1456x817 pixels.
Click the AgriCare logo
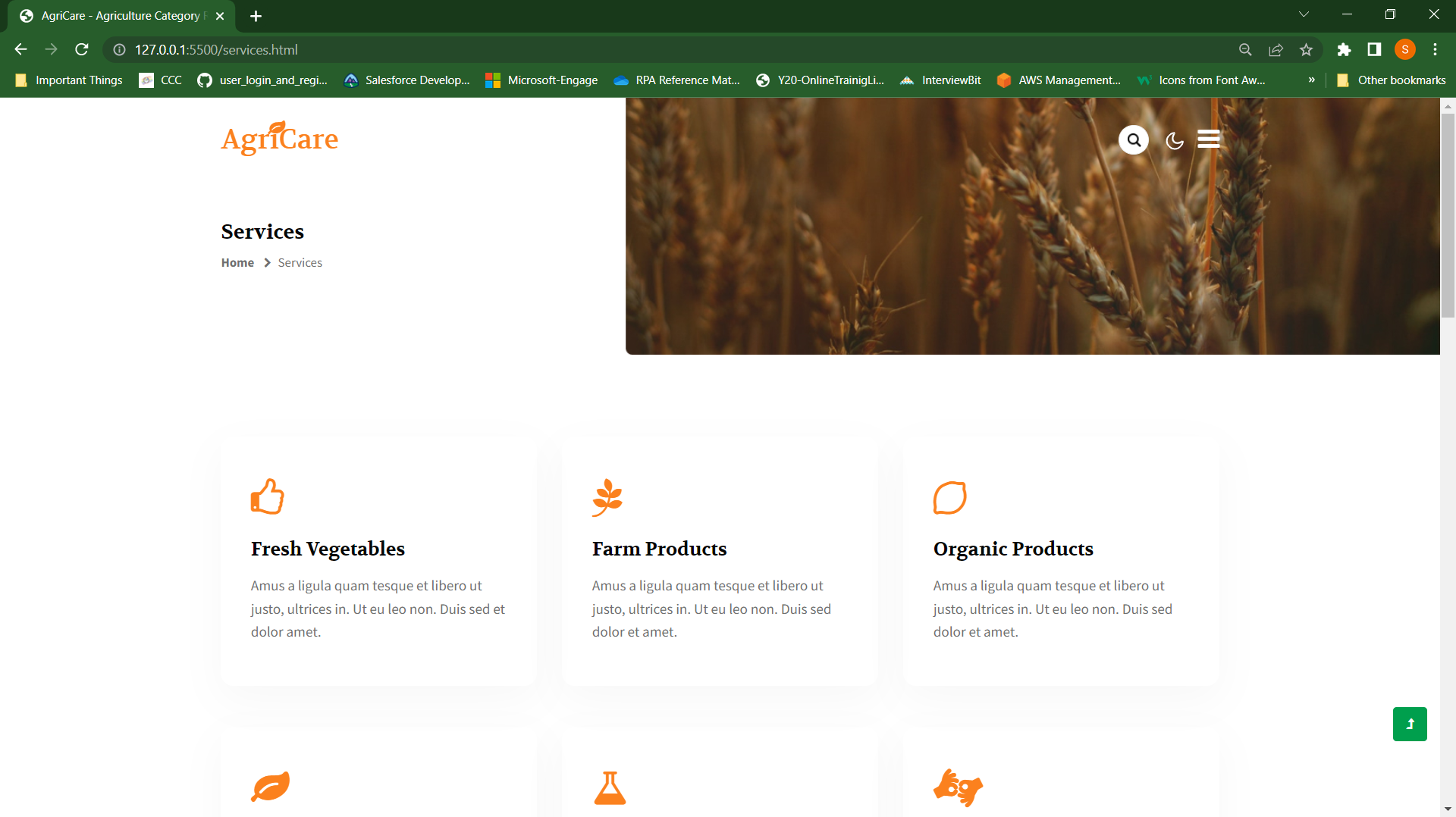[279, 139]
